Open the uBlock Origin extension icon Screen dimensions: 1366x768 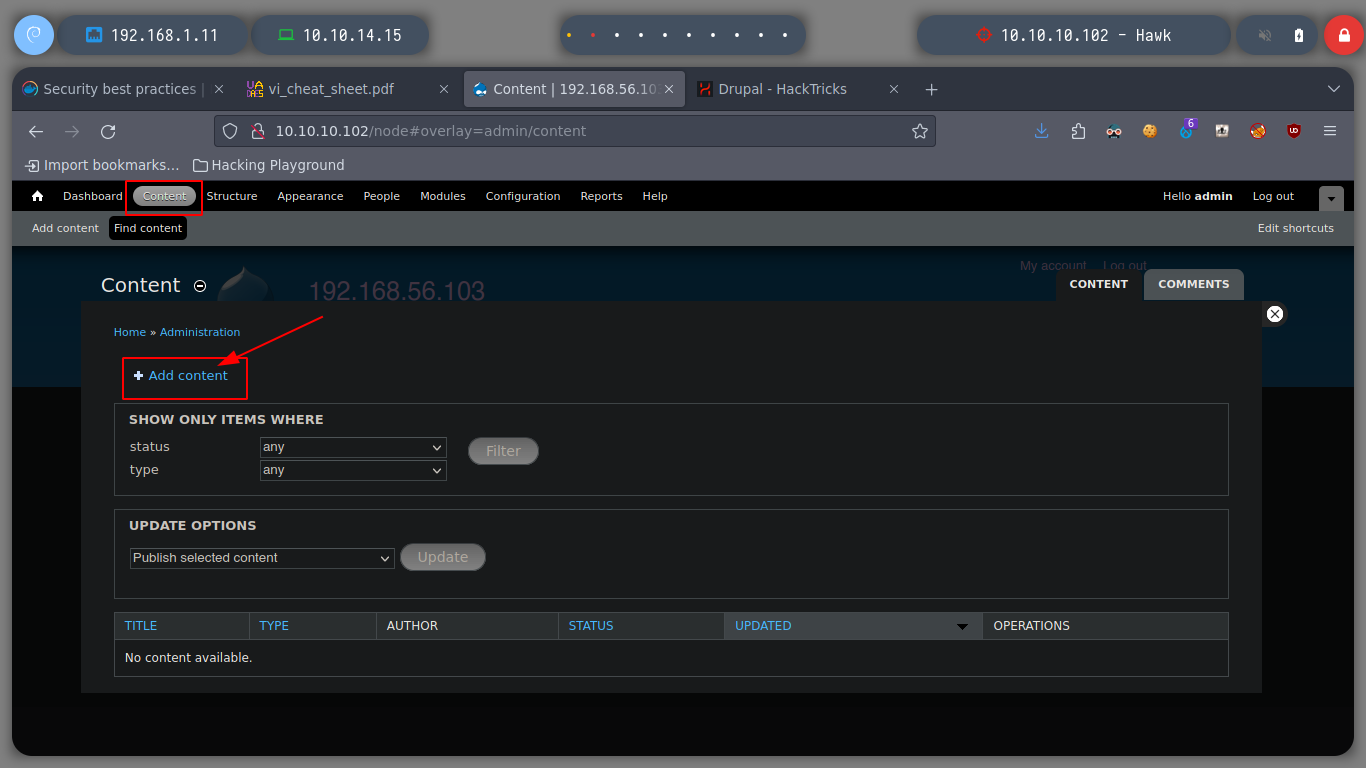tap(1294, 131)
